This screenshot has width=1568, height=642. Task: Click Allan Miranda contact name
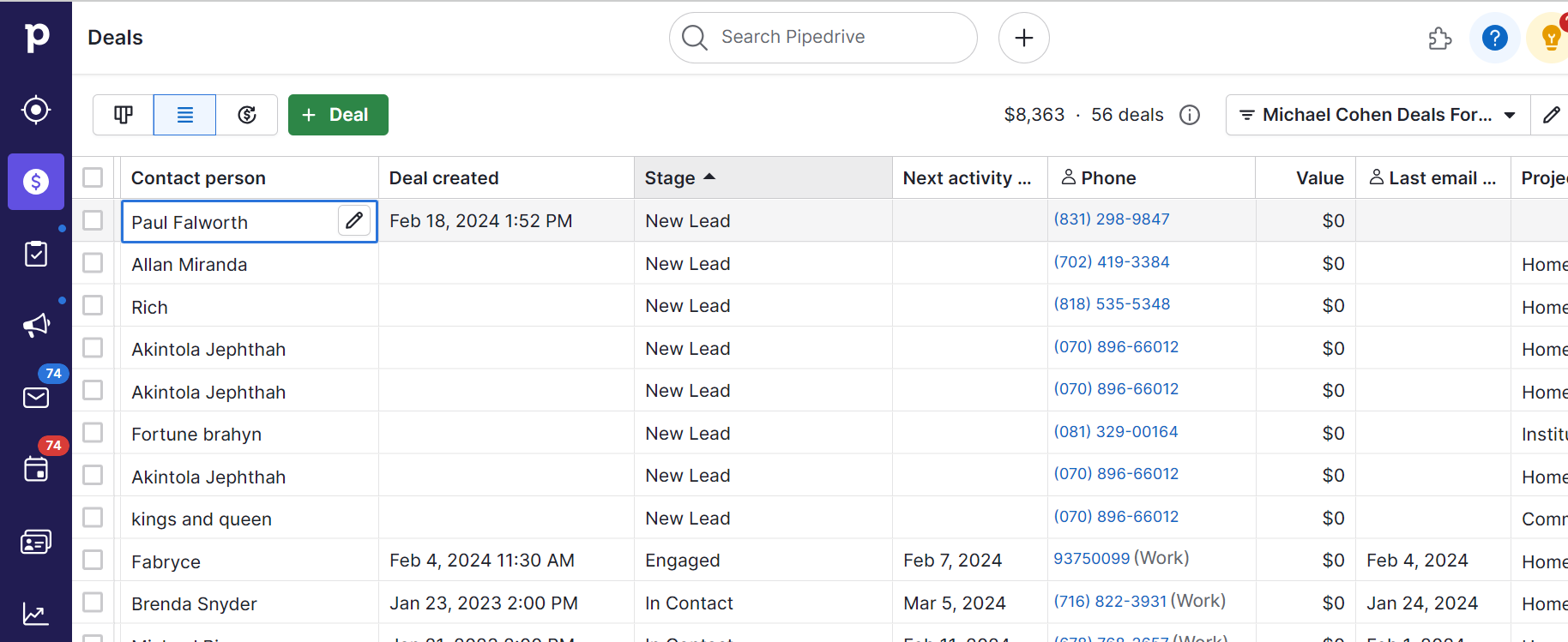pyautogui.click(x=190, y=265)
